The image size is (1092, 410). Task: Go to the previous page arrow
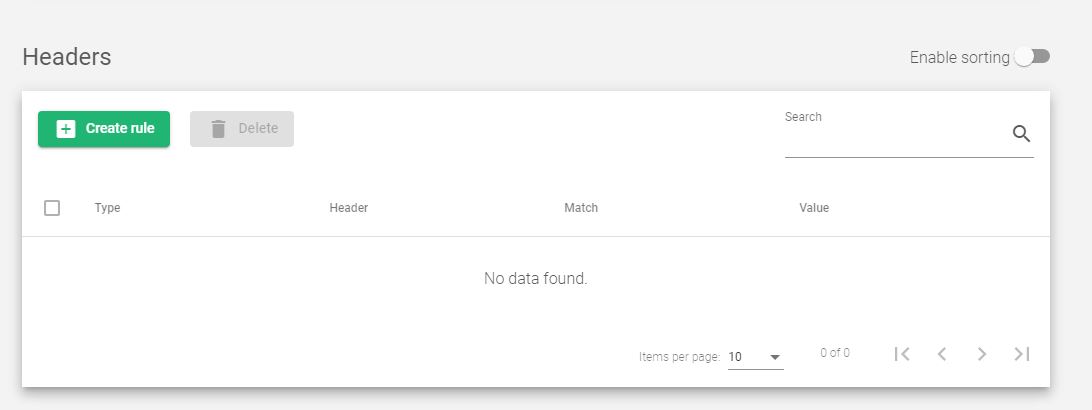tap(942, 354)
